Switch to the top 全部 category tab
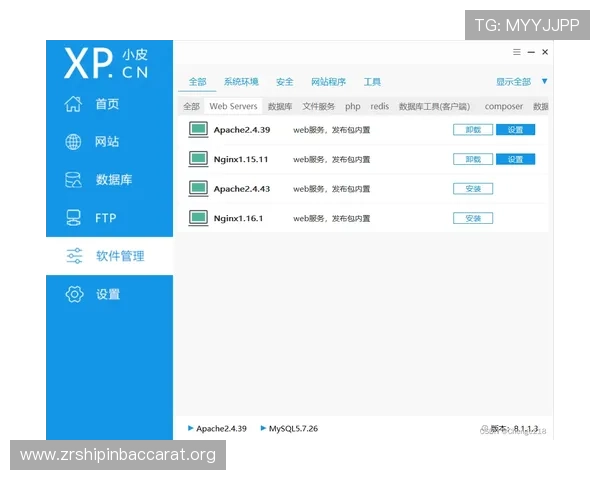This screenshot has width=600, height=480. tap(197, 82)
